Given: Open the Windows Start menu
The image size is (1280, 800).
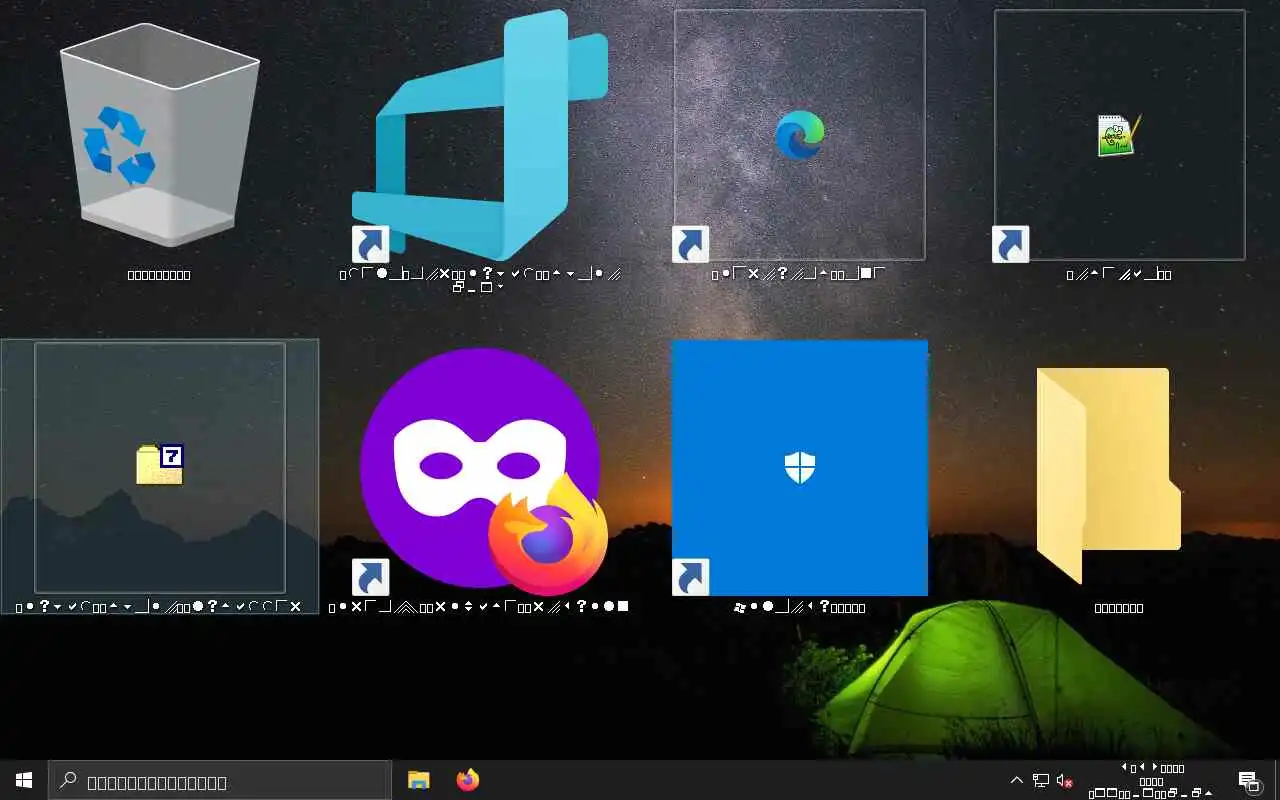Looking at the screenshot, I should 24,780.
